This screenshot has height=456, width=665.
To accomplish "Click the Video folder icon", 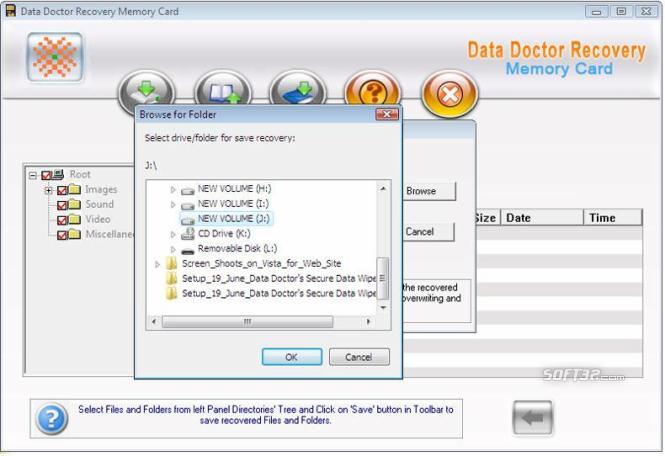I will coord(75,219).
